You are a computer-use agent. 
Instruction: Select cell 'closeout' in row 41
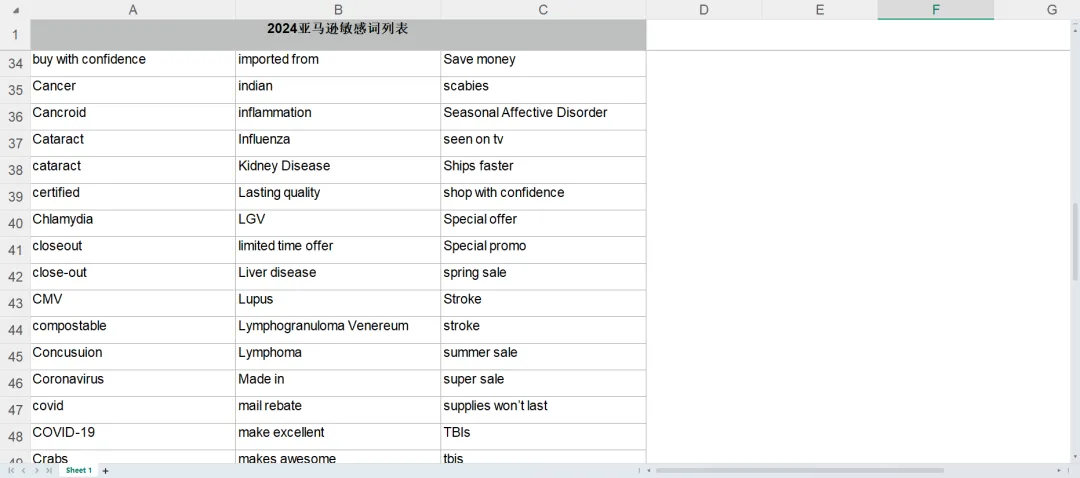[133, 250]
